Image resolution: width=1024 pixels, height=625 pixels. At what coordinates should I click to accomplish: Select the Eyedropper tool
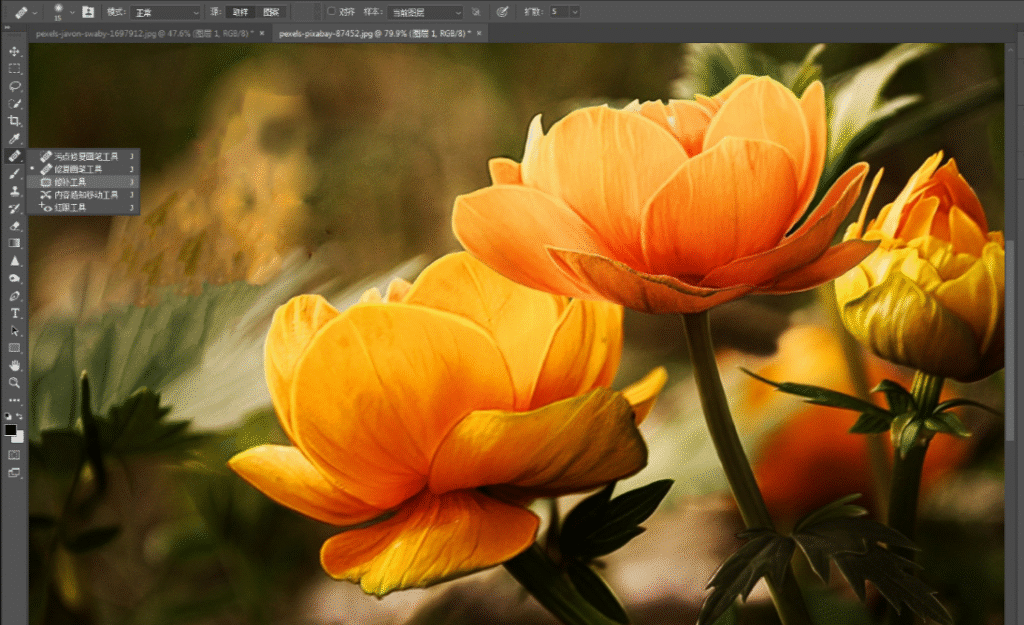point(14,138)
